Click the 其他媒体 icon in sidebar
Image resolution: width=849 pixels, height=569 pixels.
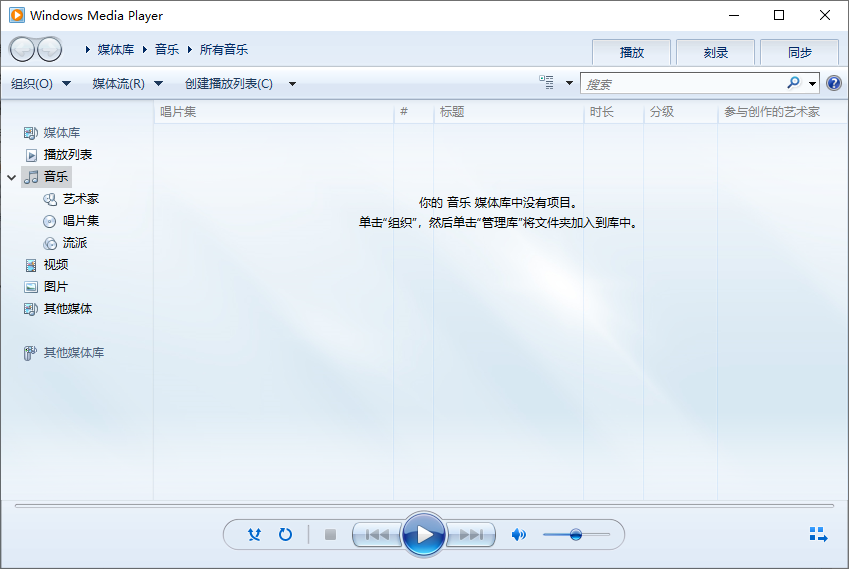tap(31, 309)
